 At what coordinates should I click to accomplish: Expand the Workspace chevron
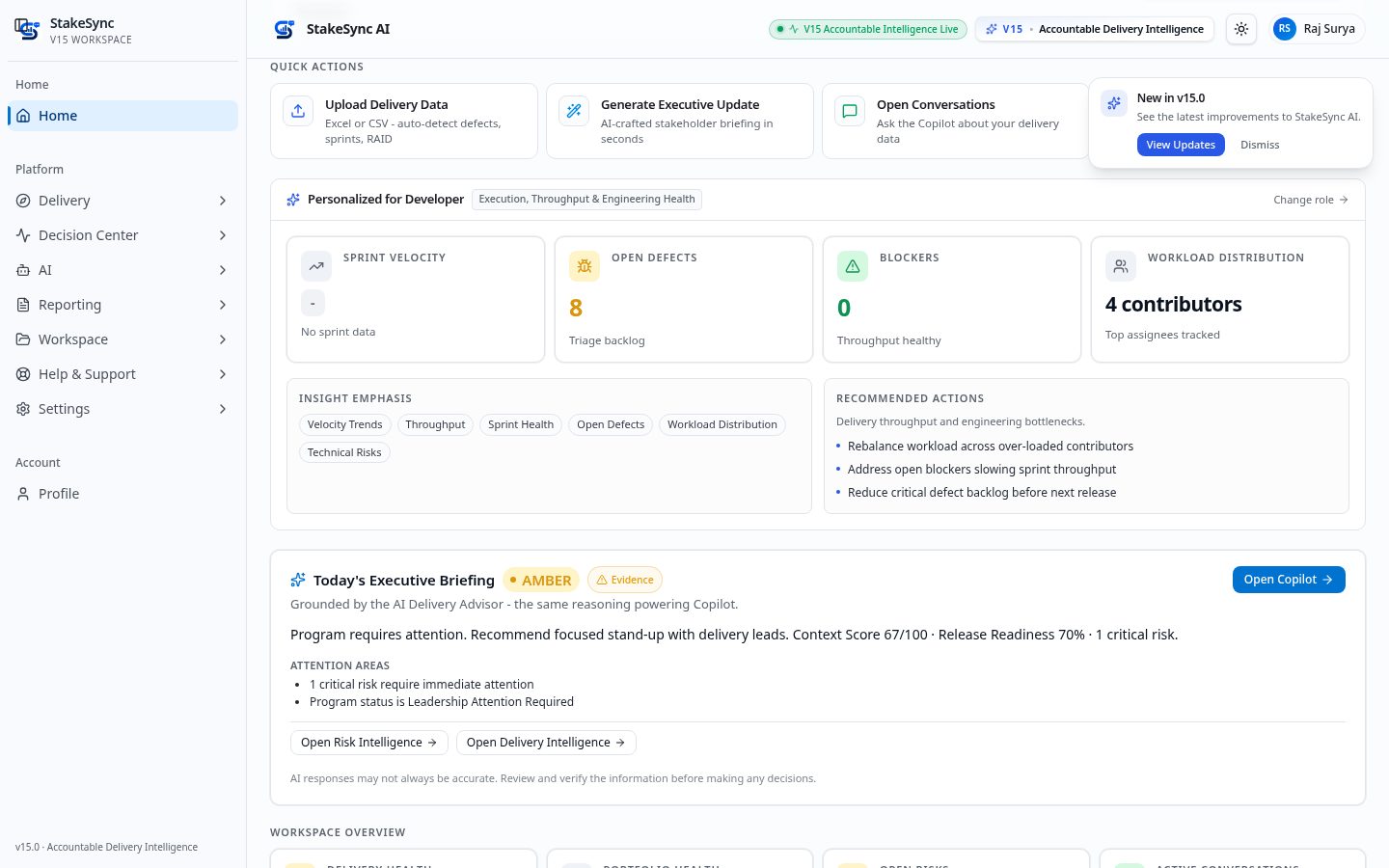pyautogui.click(x=223, y=339)
